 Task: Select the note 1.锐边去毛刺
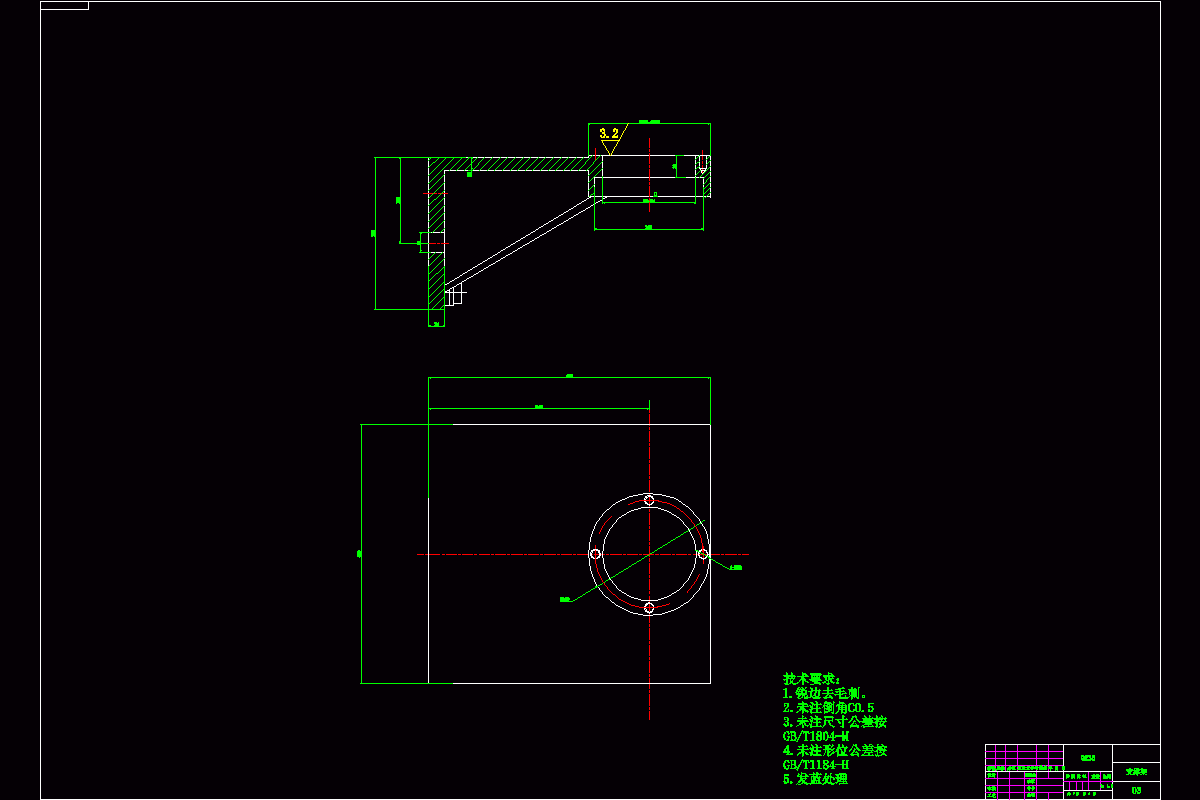pyautogui.click(x=825, y=693)
